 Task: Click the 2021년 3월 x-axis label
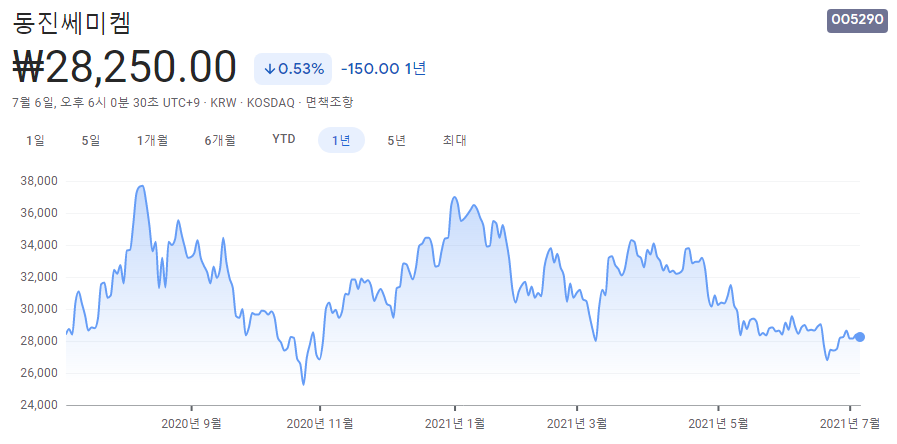tap(577, 423)
